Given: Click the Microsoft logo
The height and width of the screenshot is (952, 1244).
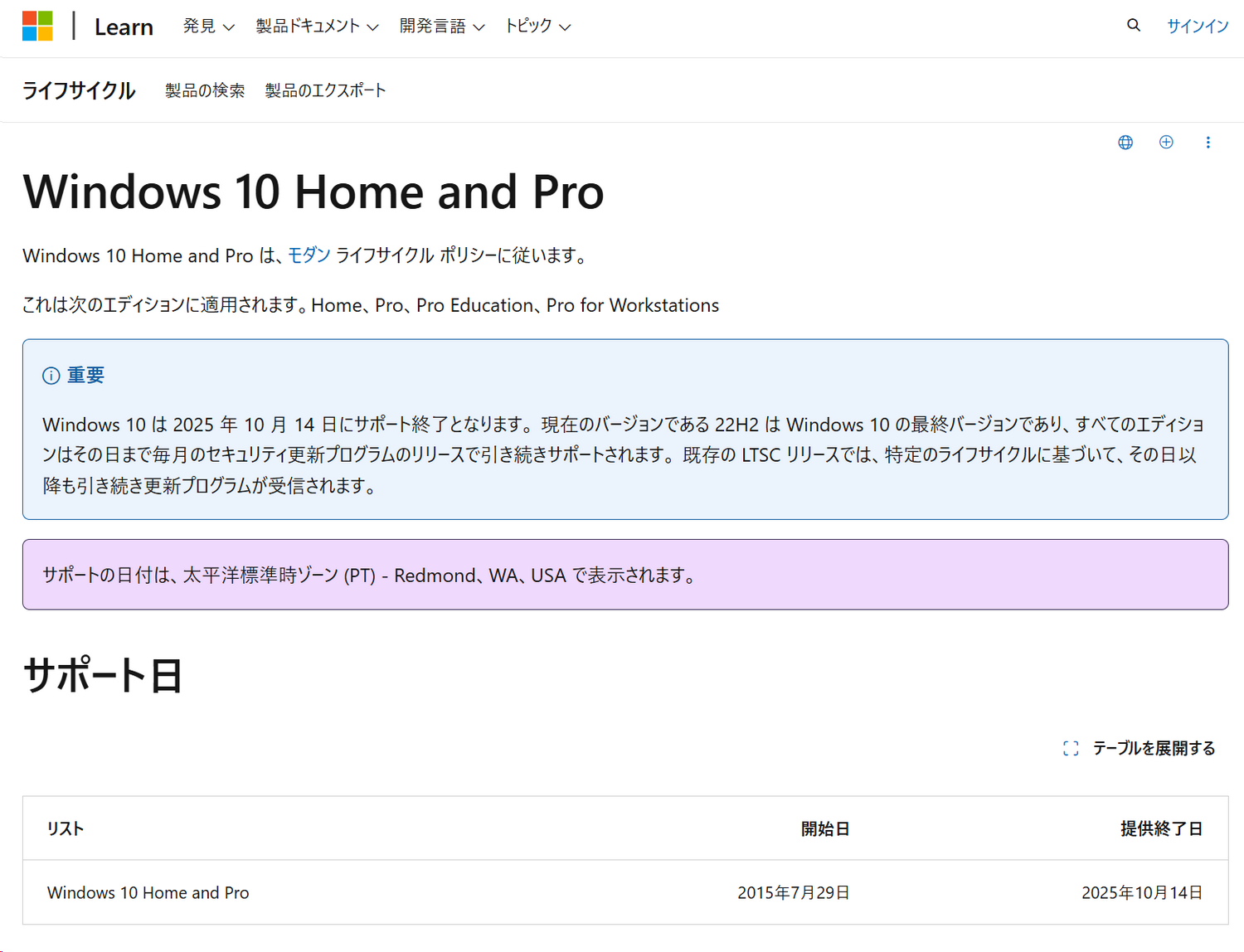Looking at the screenshot, I should (39, 26).
